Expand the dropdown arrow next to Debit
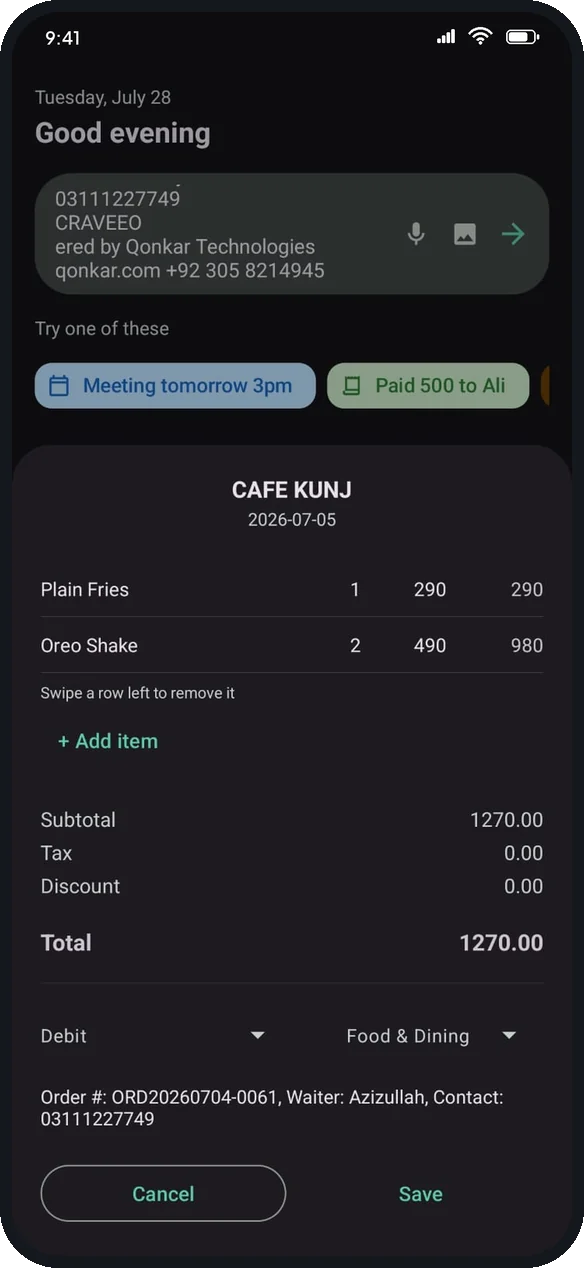 coord(258,1036)
